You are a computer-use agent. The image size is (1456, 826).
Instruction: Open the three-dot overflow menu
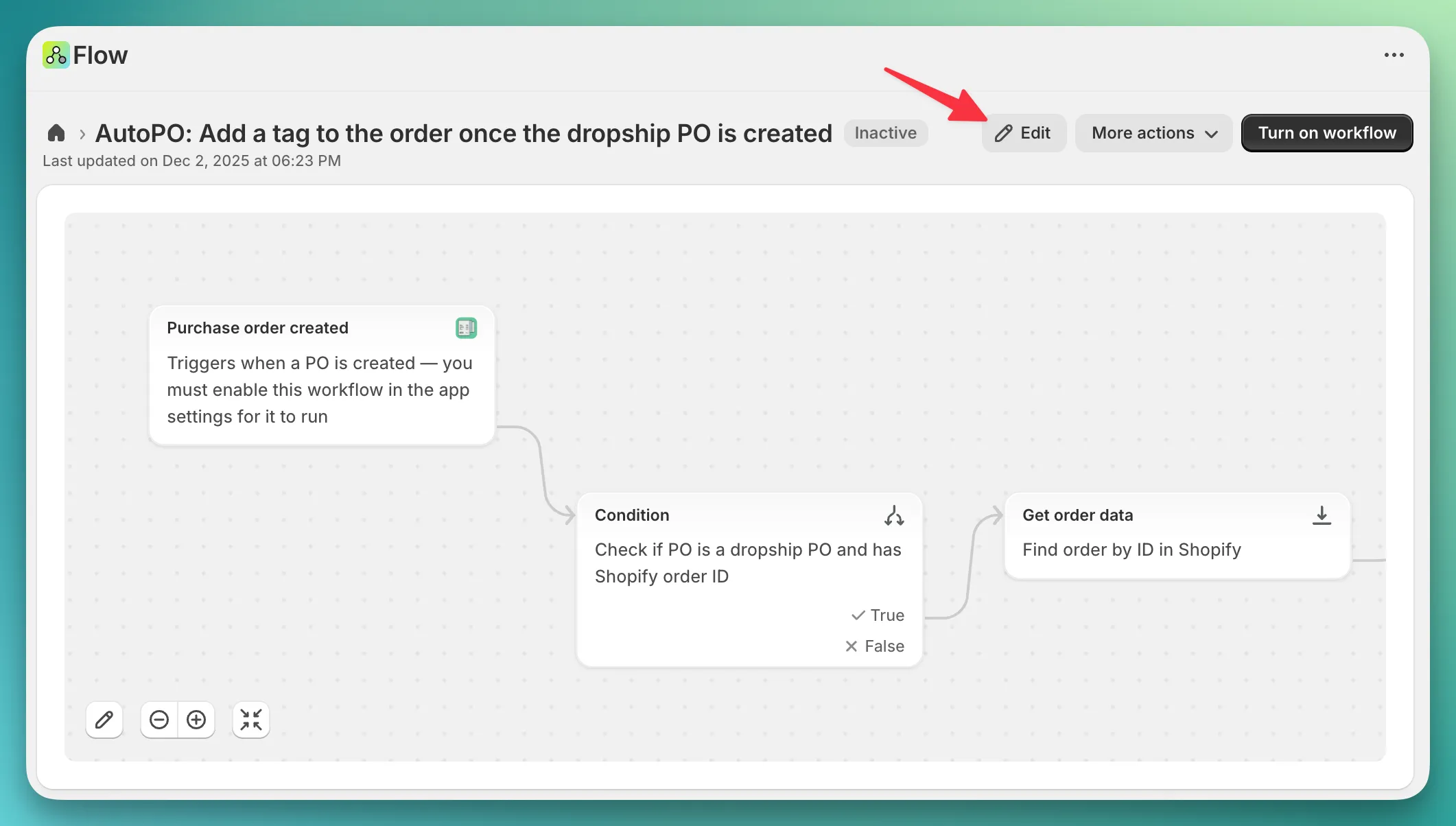(x=1394, y=55)
